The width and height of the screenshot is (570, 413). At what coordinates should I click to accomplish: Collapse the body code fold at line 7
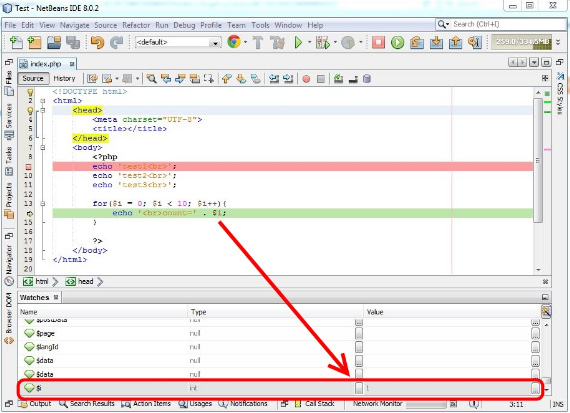coord(43,148)
